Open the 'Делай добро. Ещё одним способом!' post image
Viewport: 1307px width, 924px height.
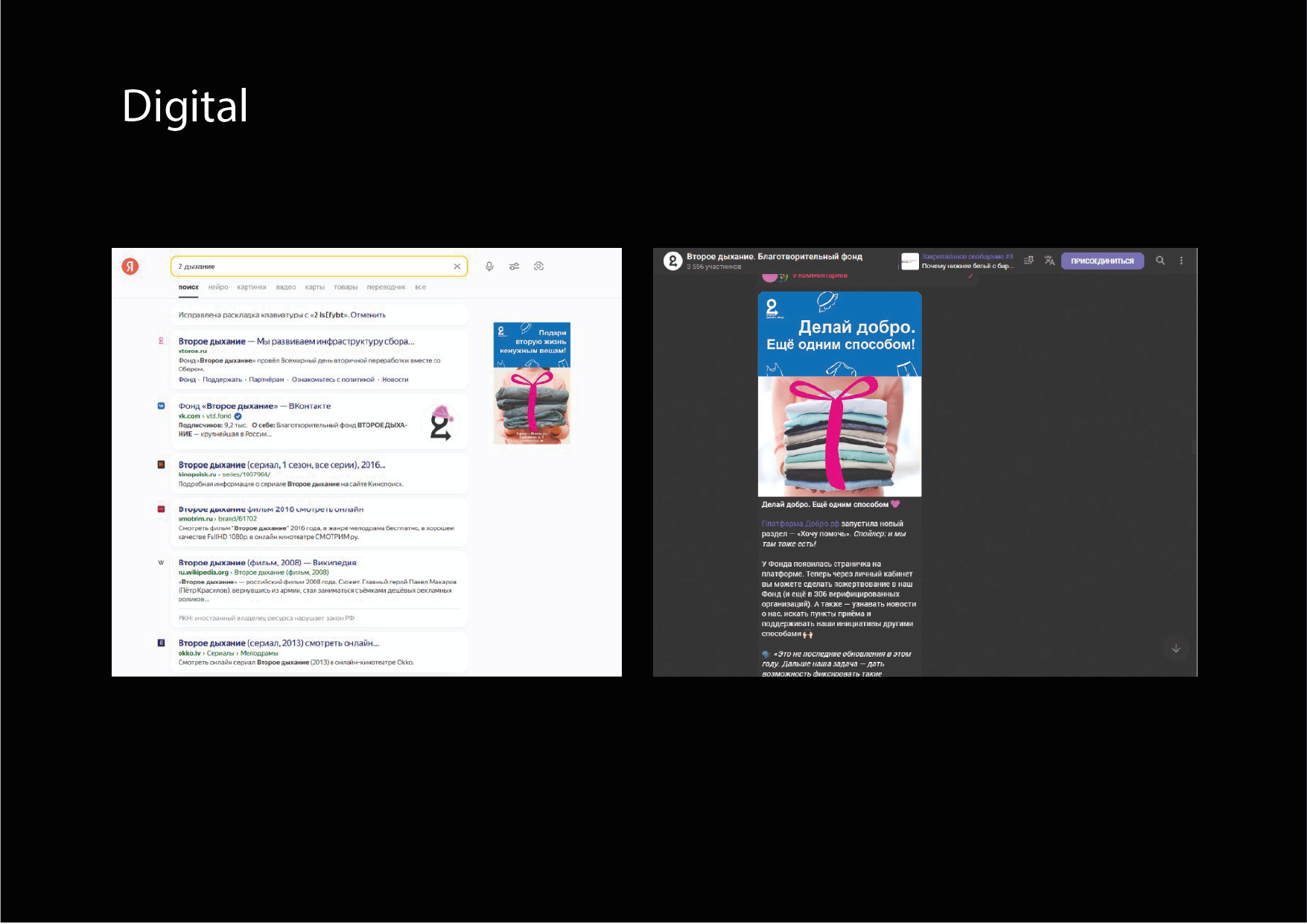point(840,394)
